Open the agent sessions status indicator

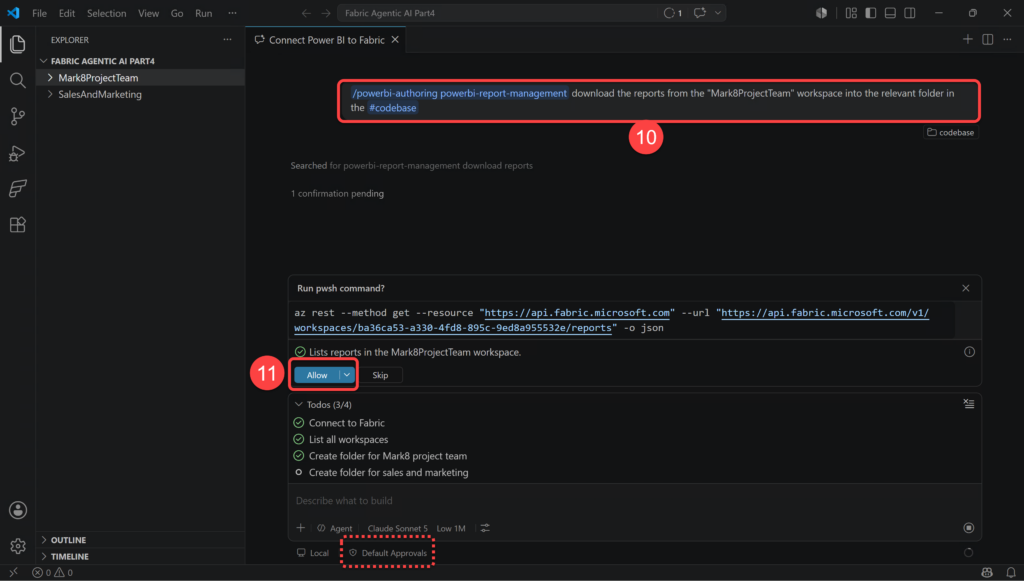[673, 13]
